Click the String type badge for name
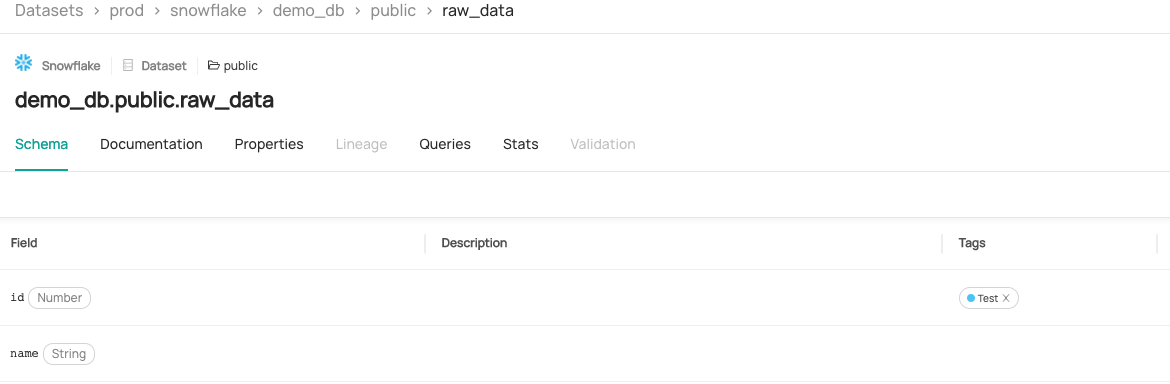The width and height of the screenshot is (1170, 384). point(69,354)
